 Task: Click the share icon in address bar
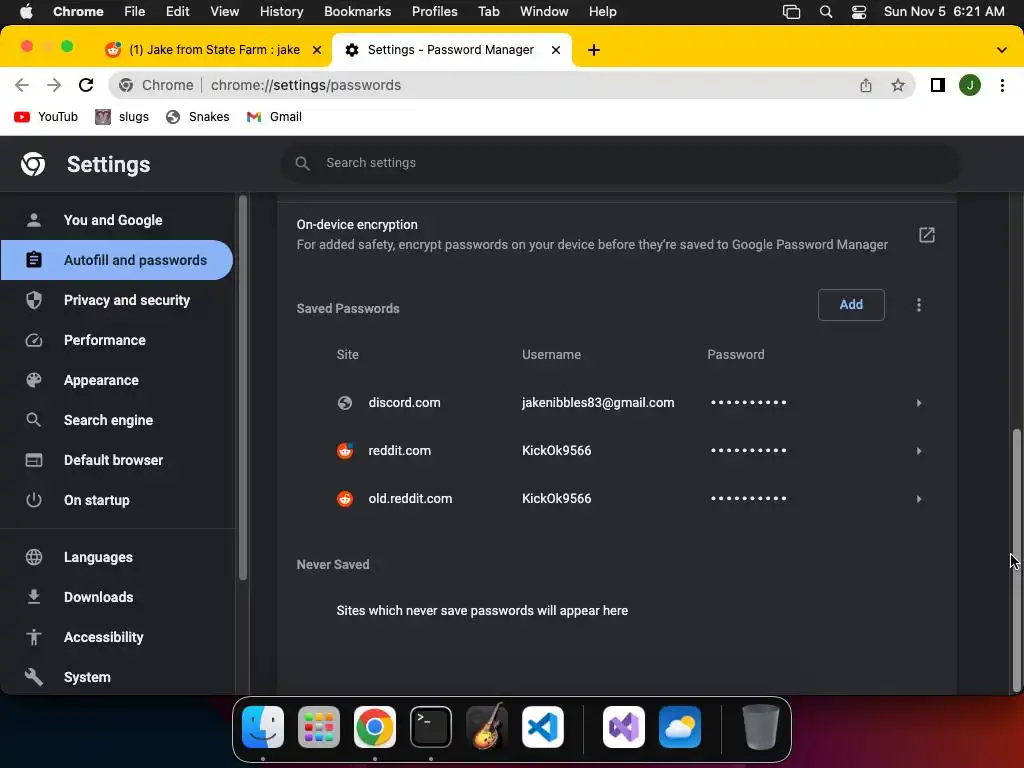(x=866, y=85)
